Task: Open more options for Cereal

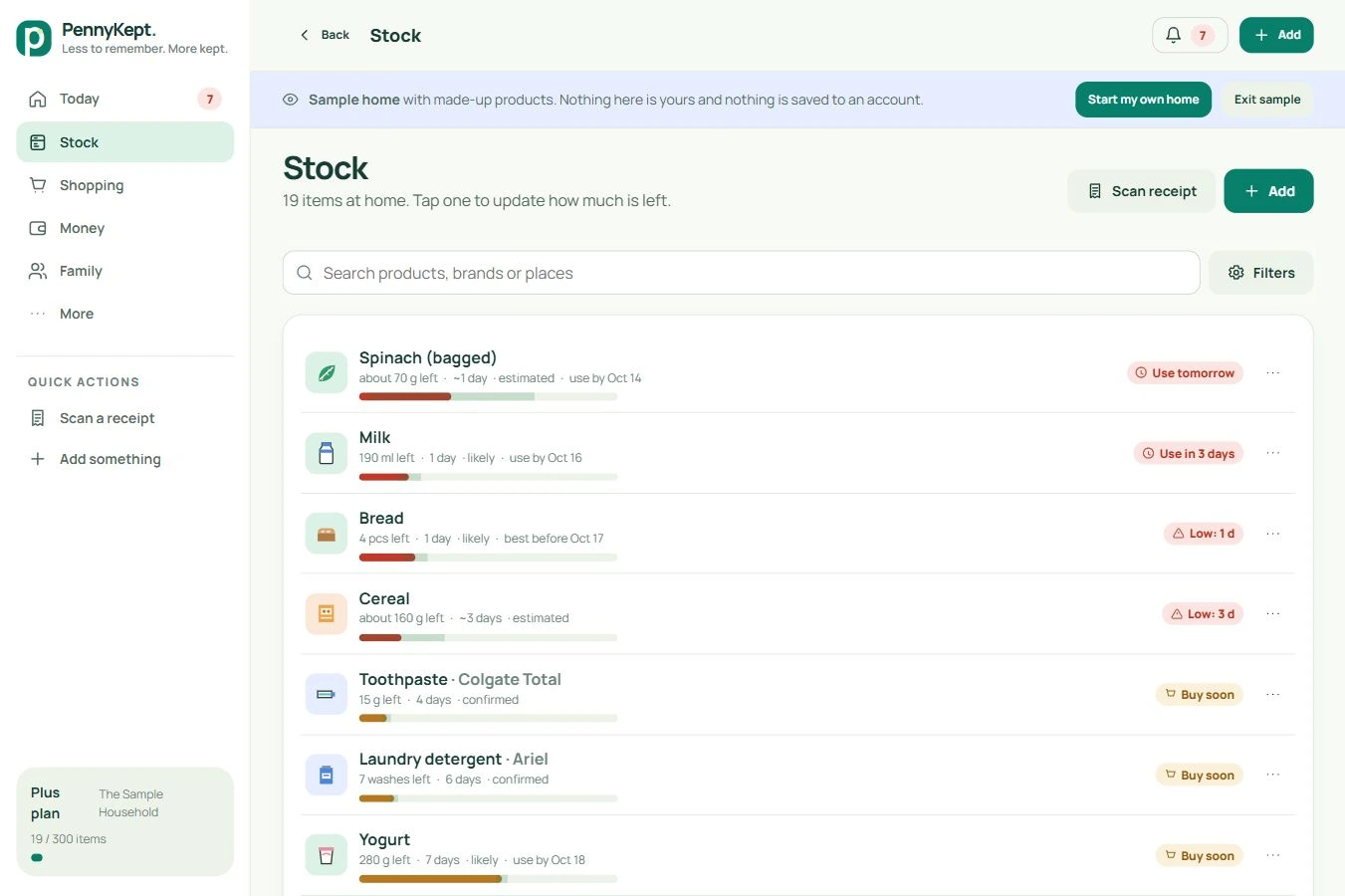Action: (x=1273, y=614)
